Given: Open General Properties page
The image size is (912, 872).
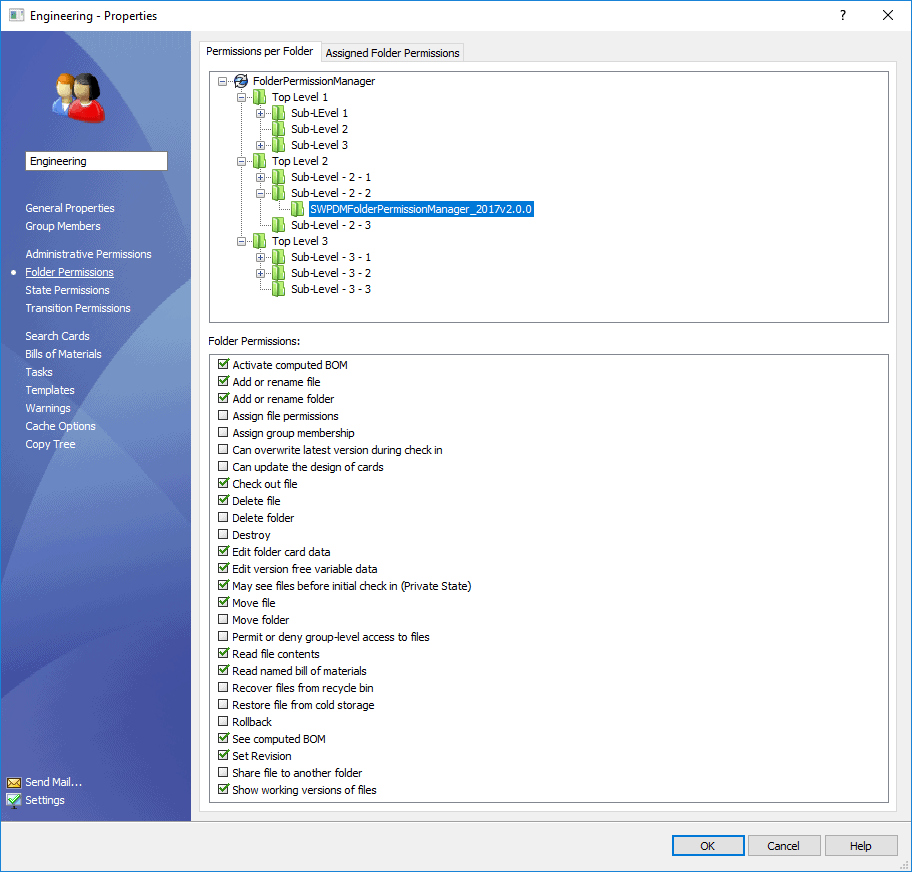Looking at the screenshot, I should tap(70, 208).
